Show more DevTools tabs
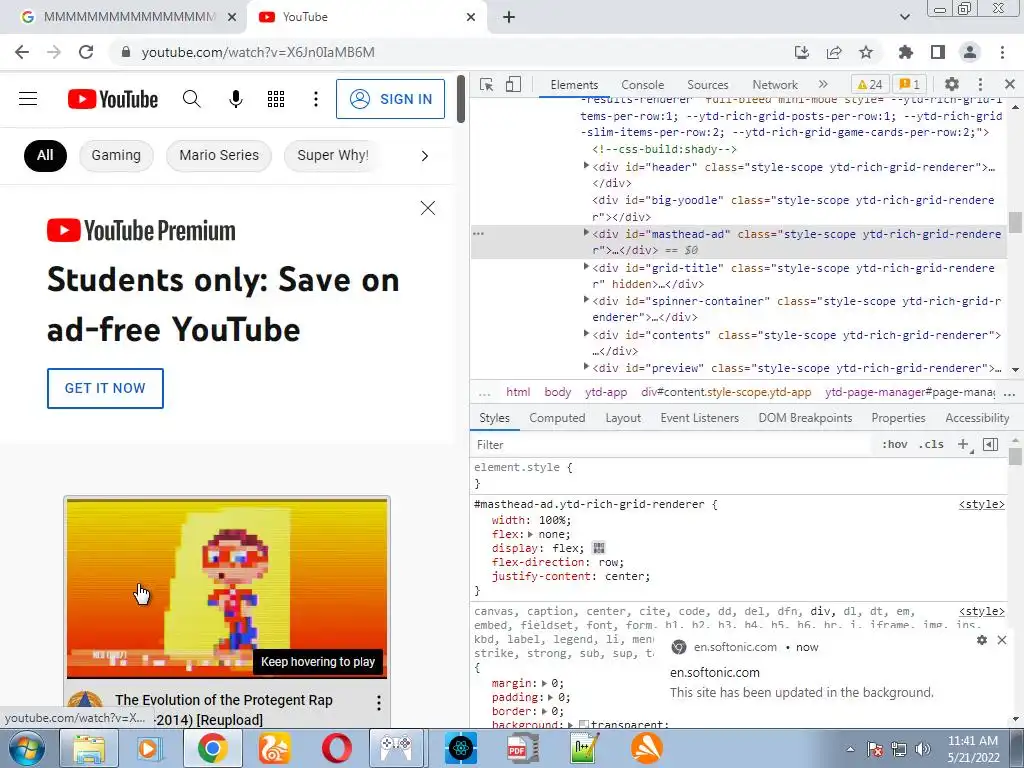Image resolution: width=1024 pixels, height=768 pixels. (x=823, y=84)
